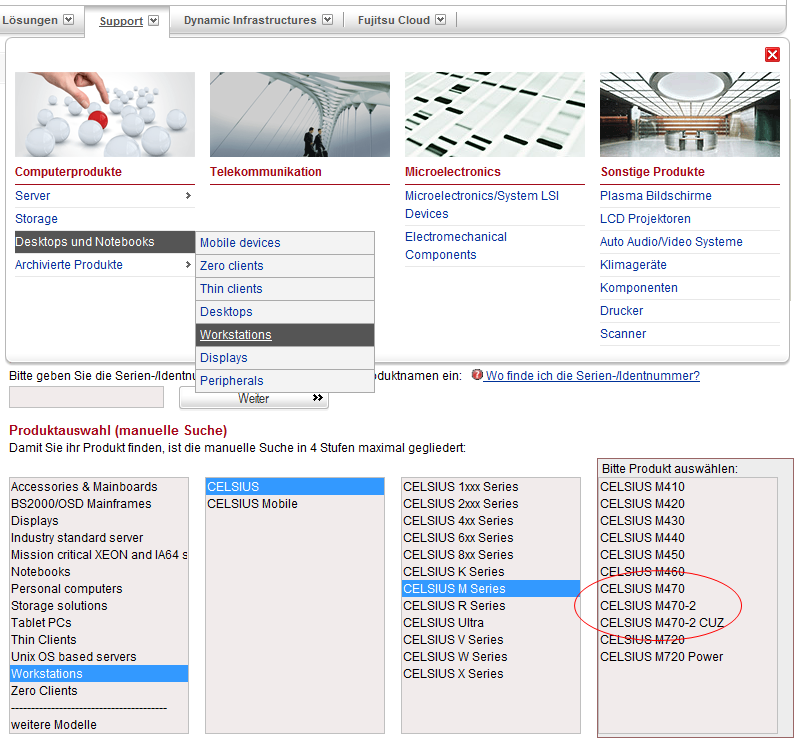Choose Peripherals in the submenu
808x745 pixels.
tap(285, 381)
